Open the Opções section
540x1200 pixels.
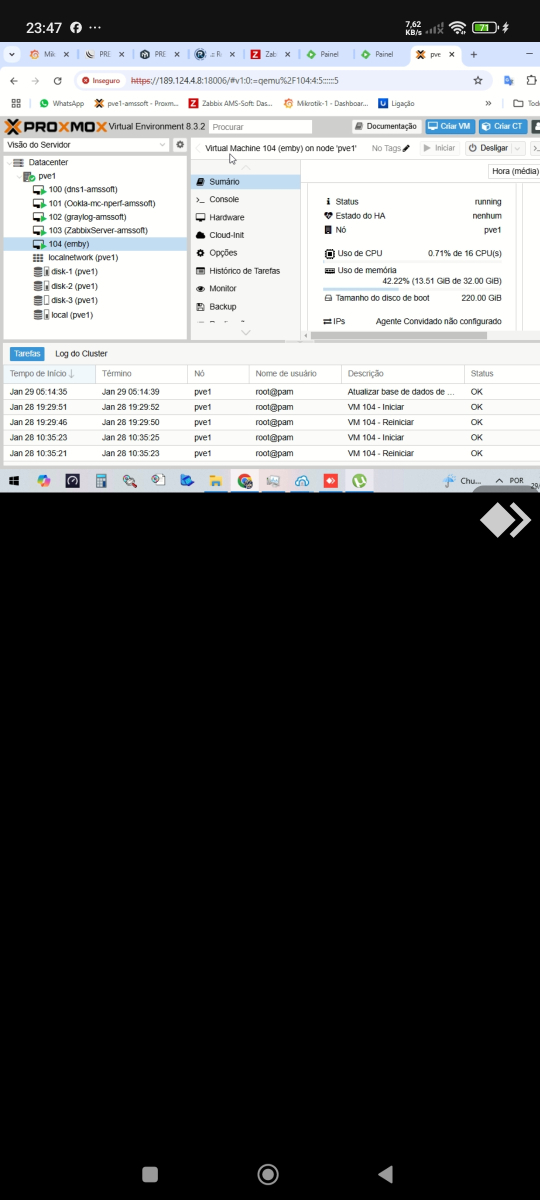click(245, 253)
